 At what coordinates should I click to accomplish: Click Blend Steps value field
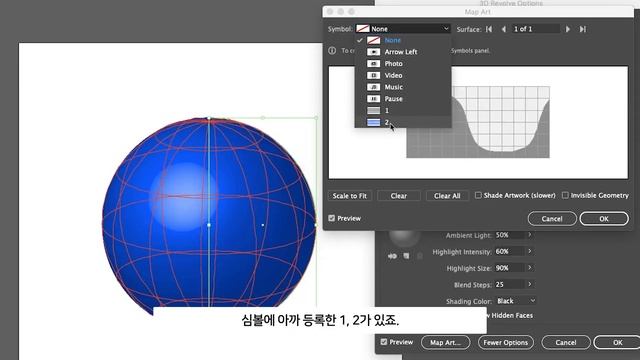[509, 284]
